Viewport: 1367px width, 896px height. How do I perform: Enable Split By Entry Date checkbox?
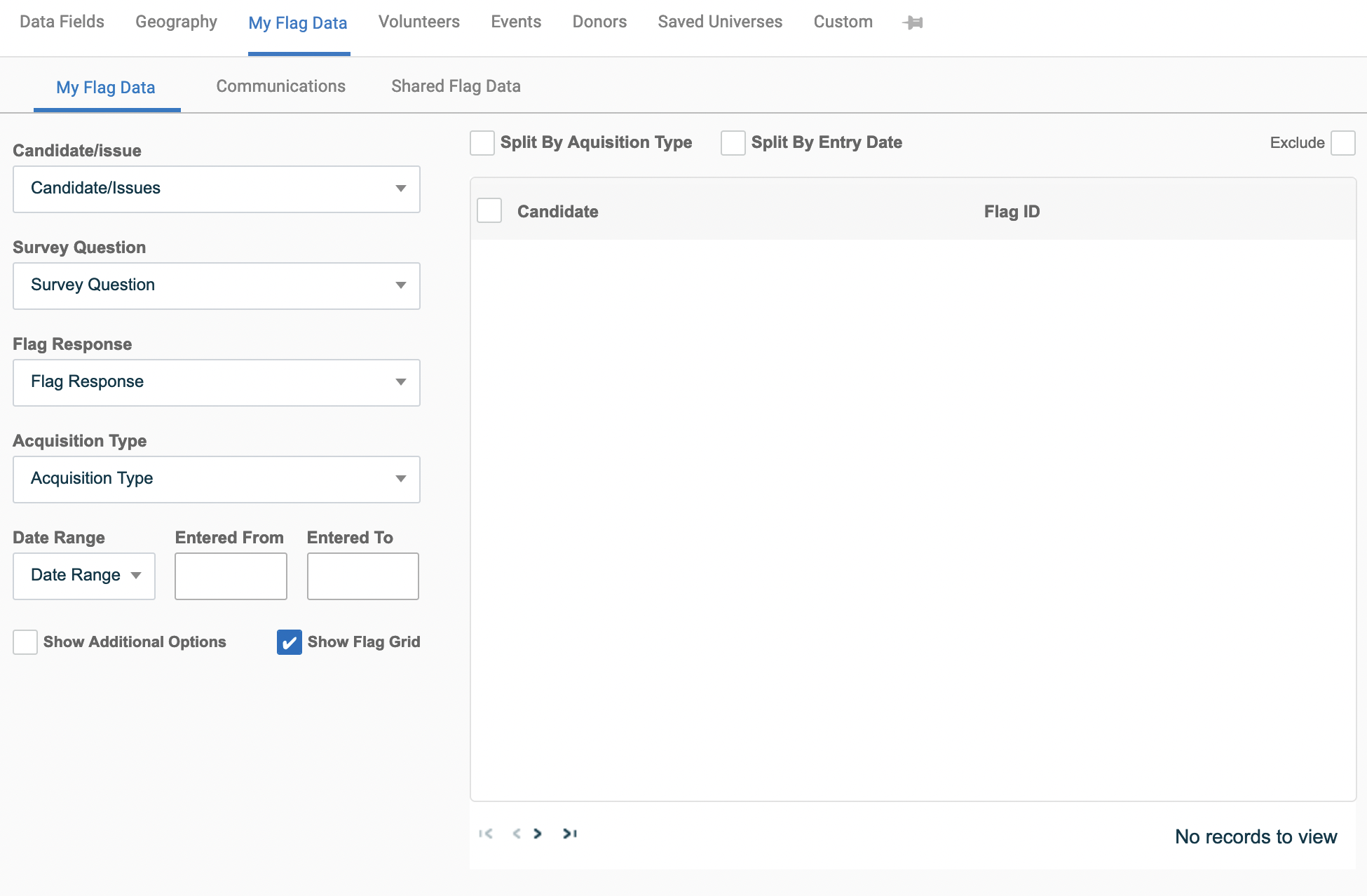tap(733, 143)
